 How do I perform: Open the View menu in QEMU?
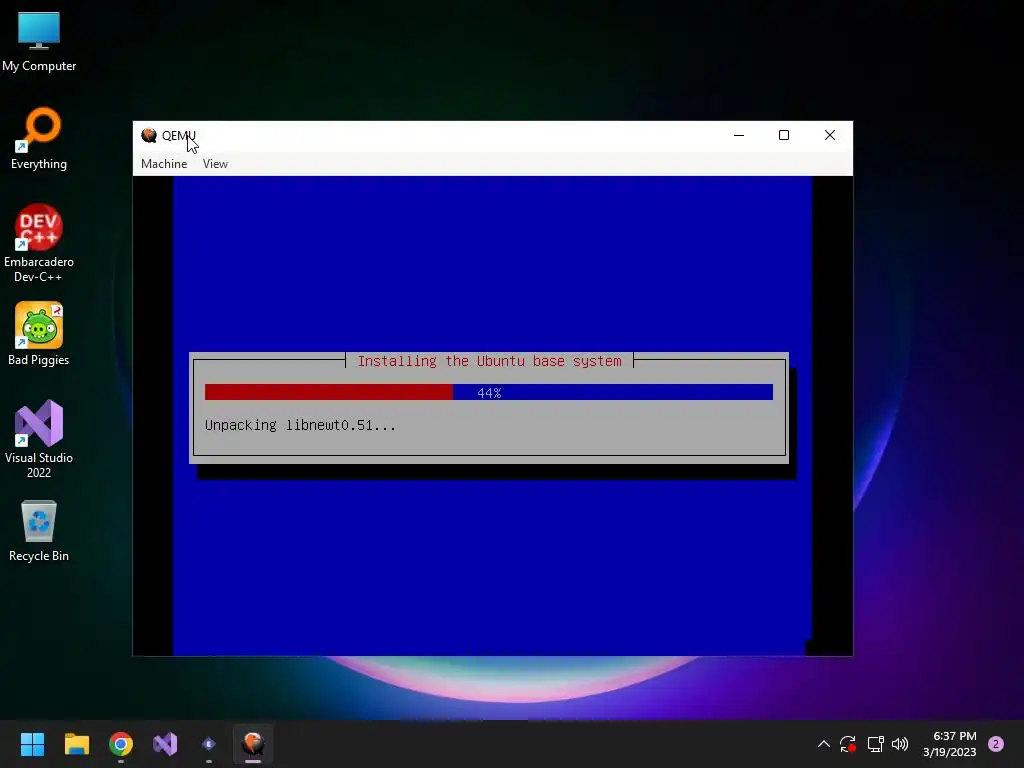pos(215,164)
